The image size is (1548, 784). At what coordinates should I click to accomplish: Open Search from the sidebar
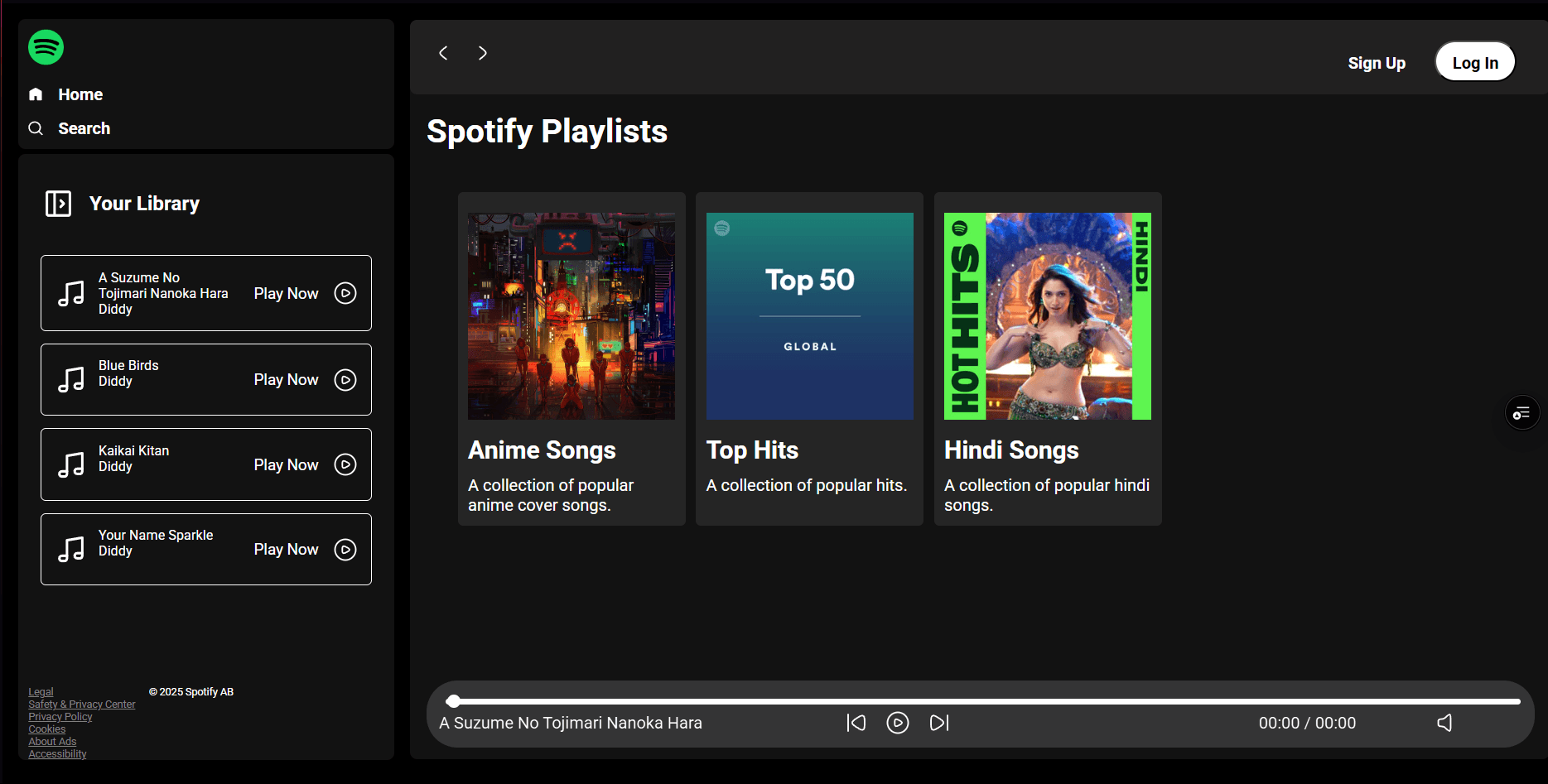coord(84,128)
